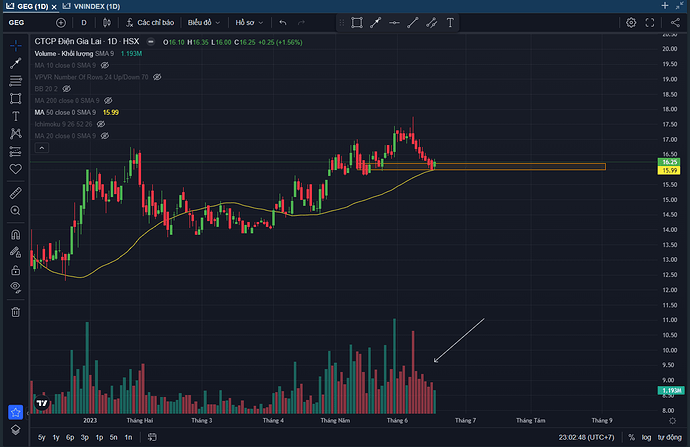Click the trash icon to remove drawings
The width and height of the screenshot is (690, 447).
pos(16,312)
